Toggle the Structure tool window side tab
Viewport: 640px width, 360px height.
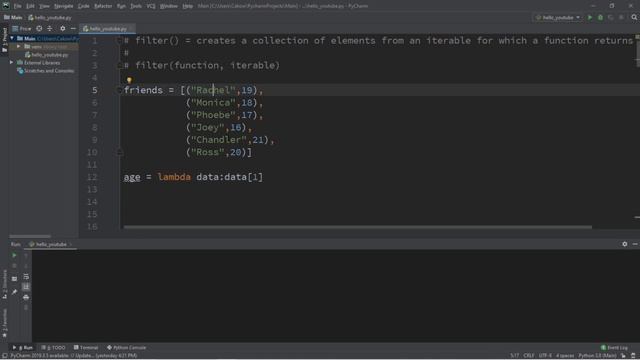pos(4,284)
